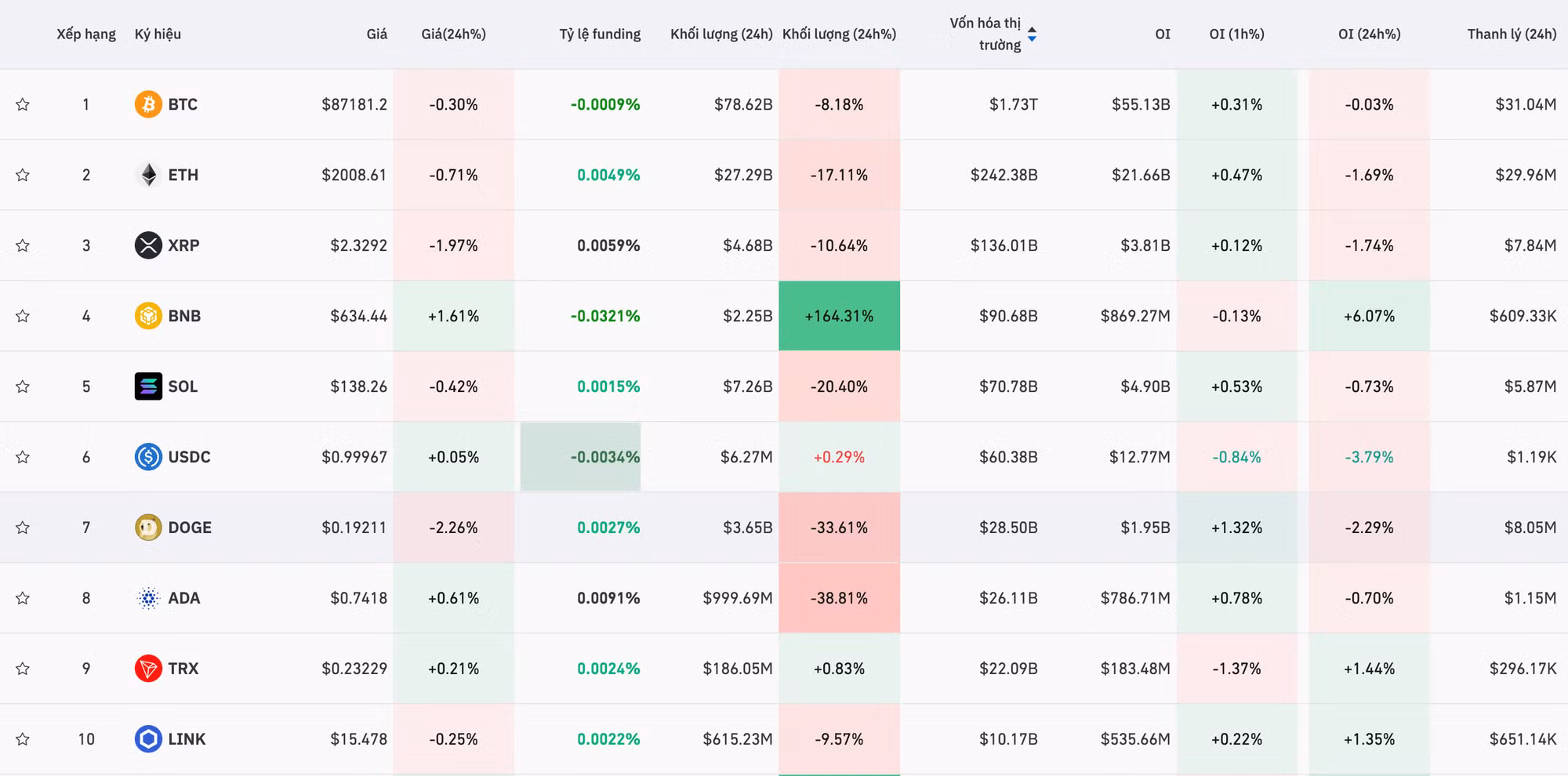
Task: Click the Chainlink LINK logo
Action: coord(148,739)
